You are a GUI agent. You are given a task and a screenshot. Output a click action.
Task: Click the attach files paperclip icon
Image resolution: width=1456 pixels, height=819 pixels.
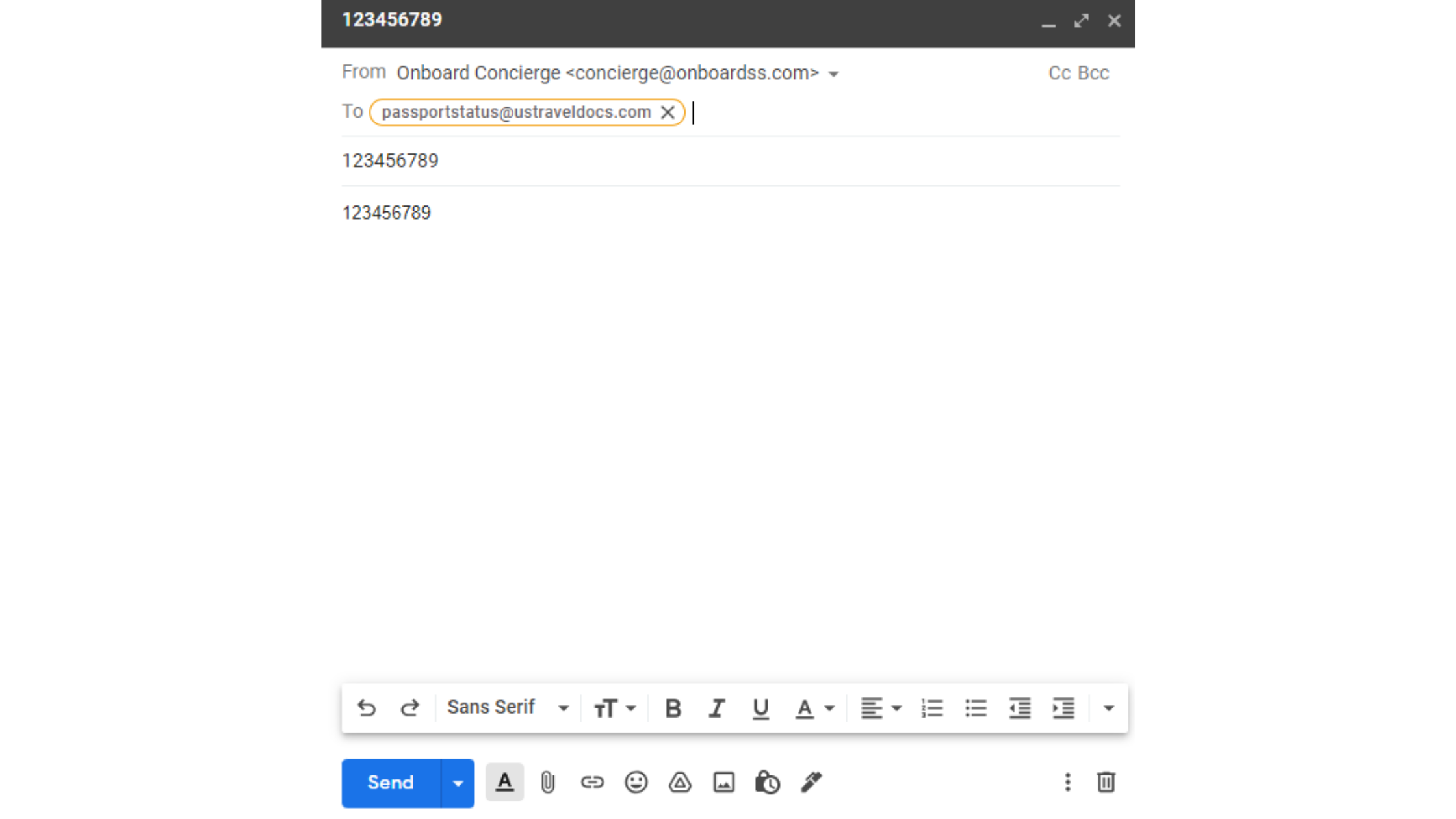(x=547, y=782)
